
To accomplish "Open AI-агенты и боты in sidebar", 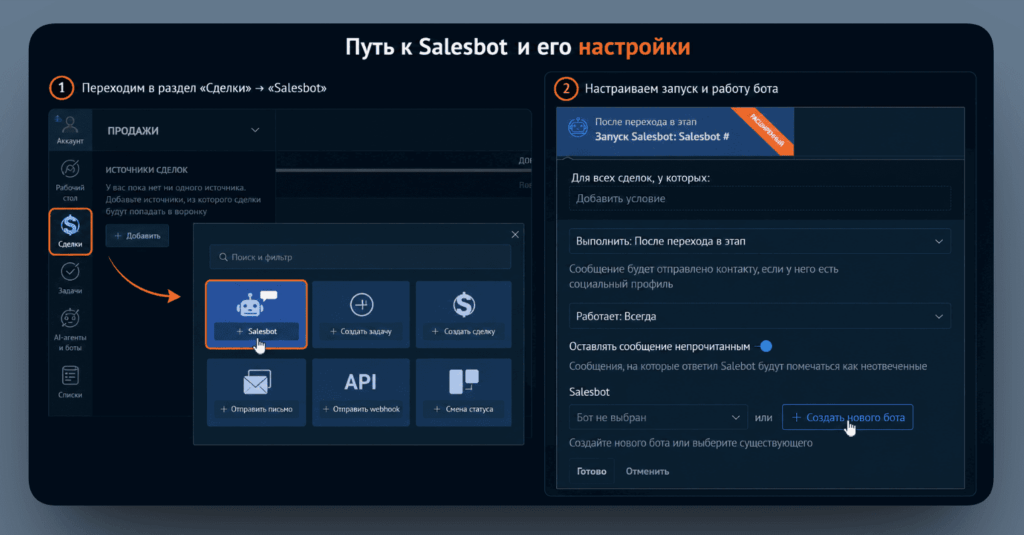I will (70, 329).
